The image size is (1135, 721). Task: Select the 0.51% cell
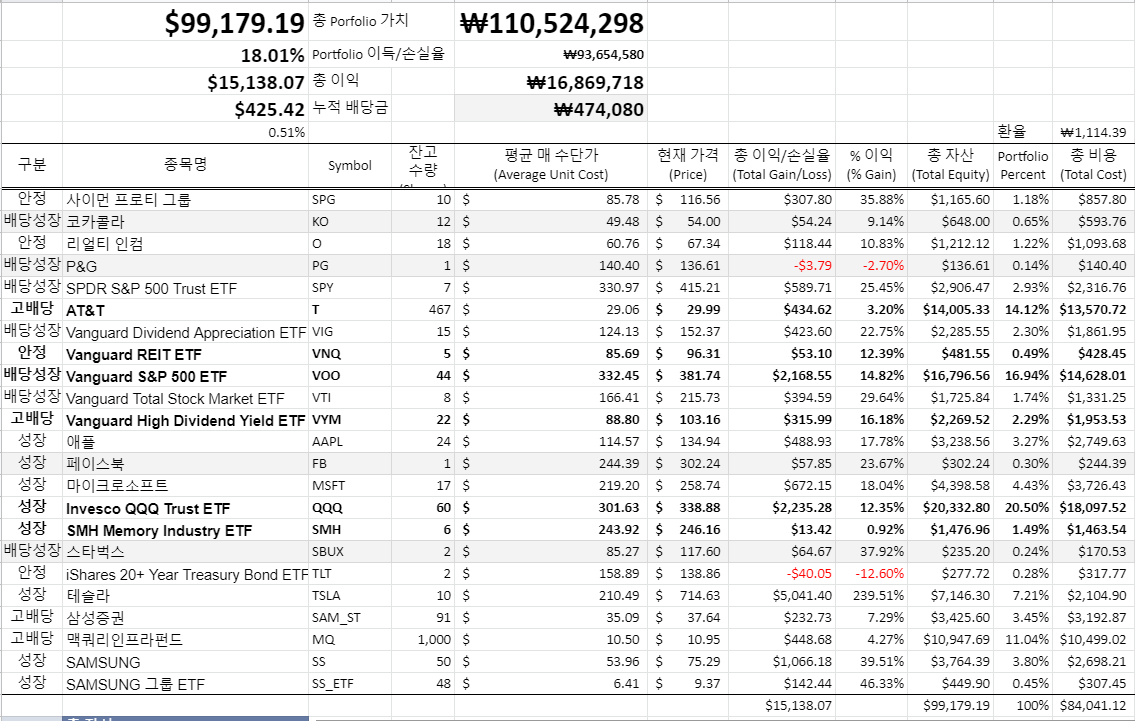tap(185, 132)
